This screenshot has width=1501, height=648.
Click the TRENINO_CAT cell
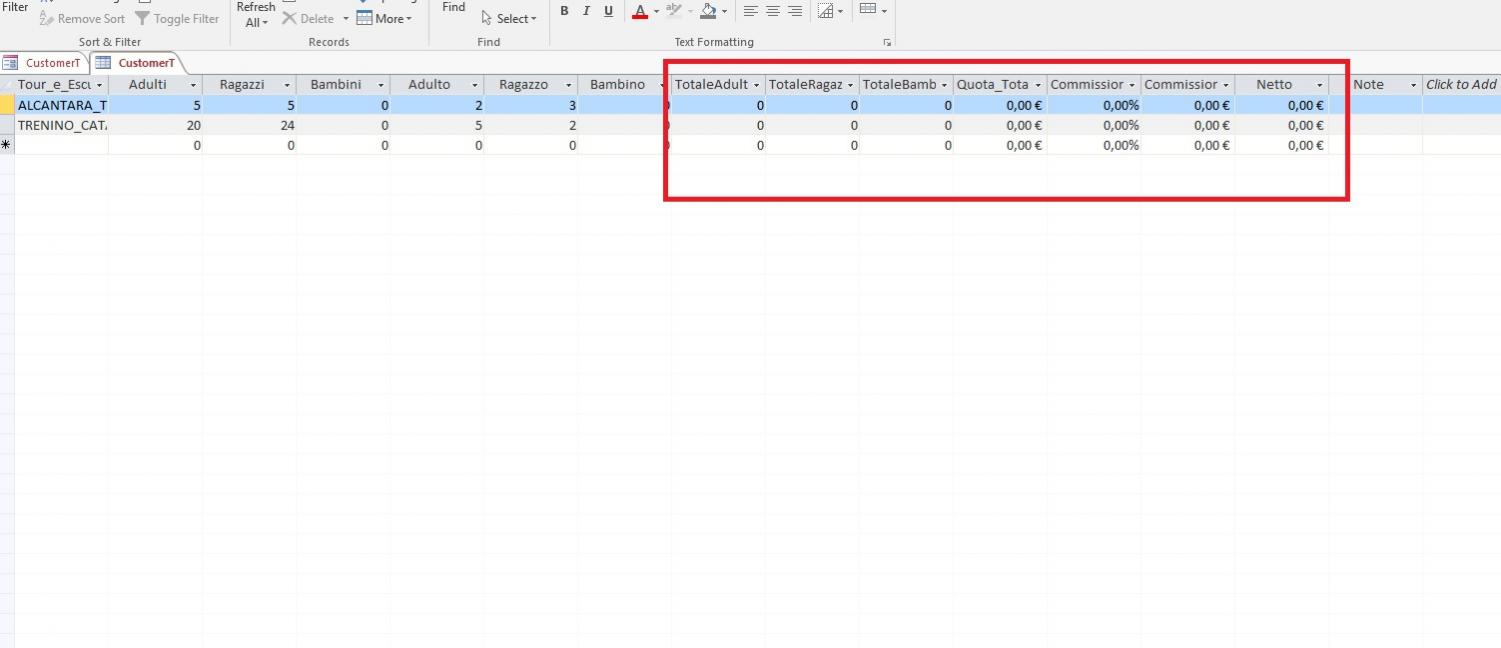click(x=62, y=125)
